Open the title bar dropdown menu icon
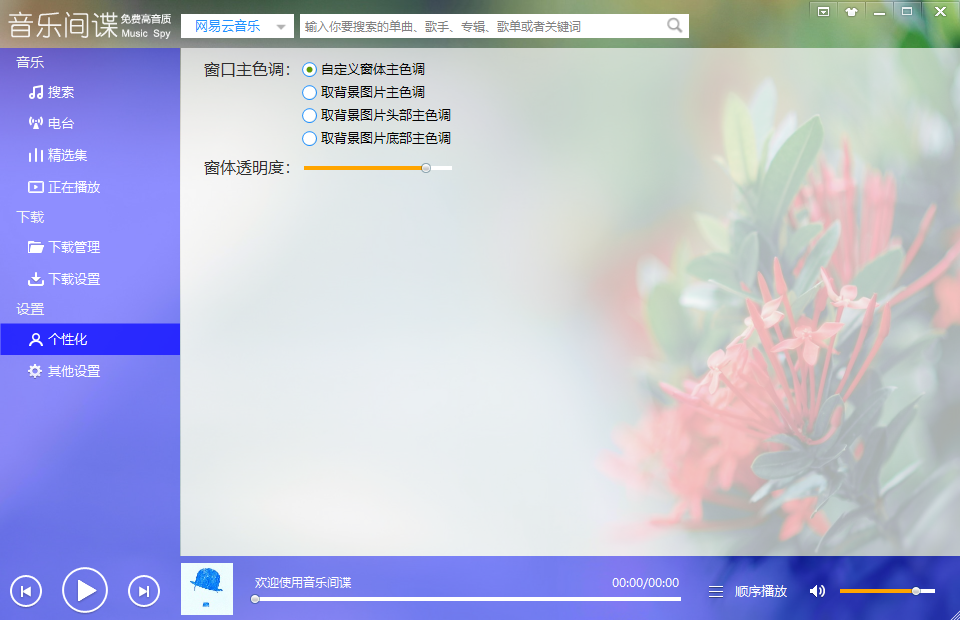The image size is (960, 620). pos(823,12)
